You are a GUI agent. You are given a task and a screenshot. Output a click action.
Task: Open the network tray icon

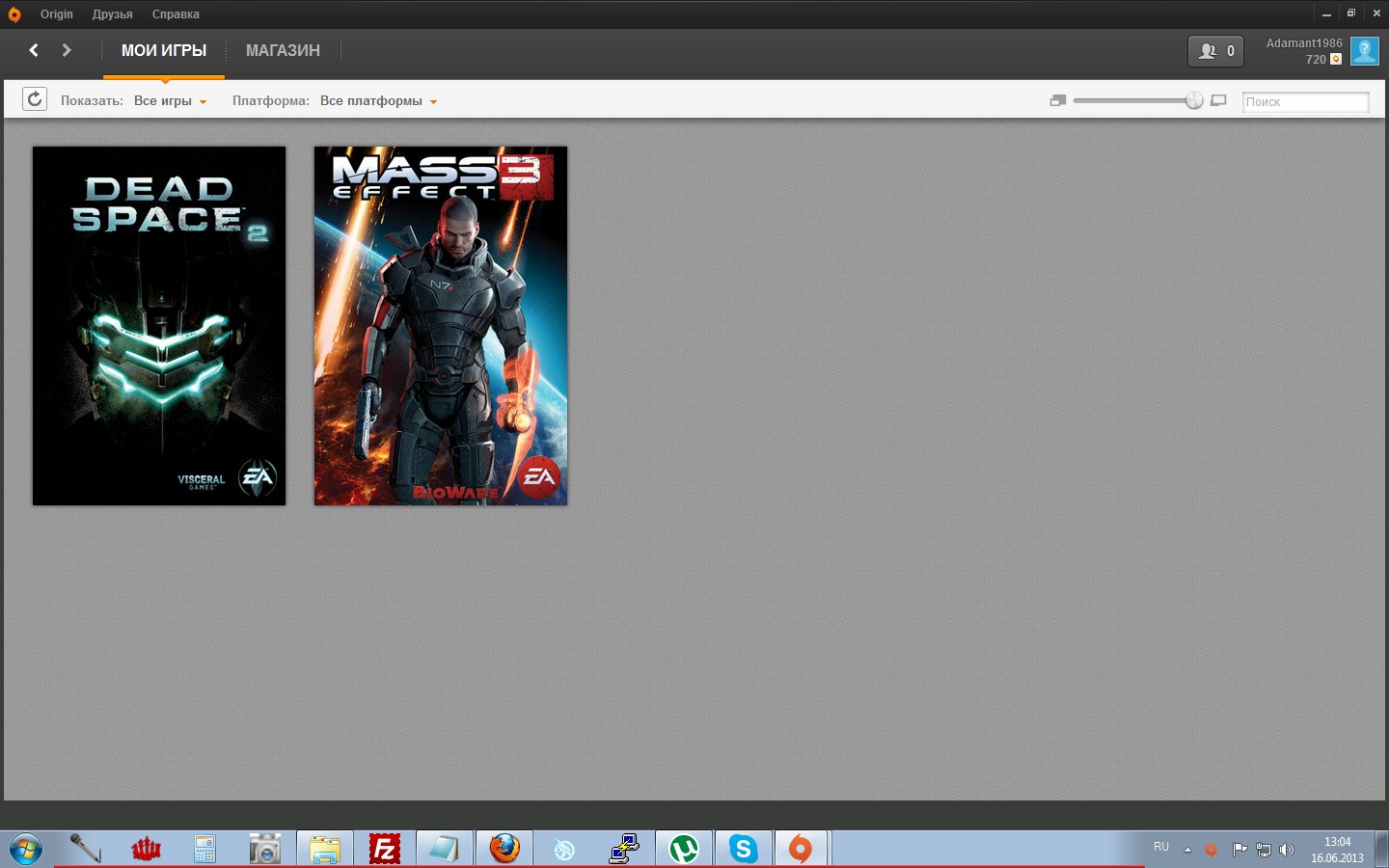[1264, 850]
